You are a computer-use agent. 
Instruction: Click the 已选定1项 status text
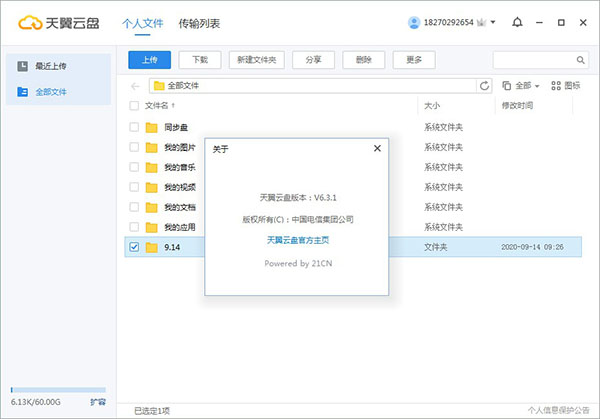tap(152, 411)
